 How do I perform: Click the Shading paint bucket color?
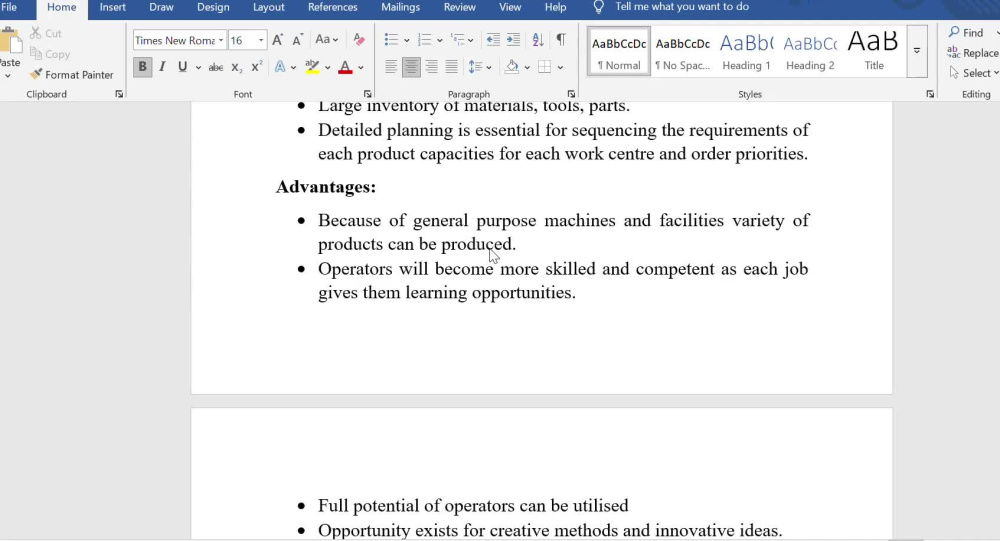512,67
